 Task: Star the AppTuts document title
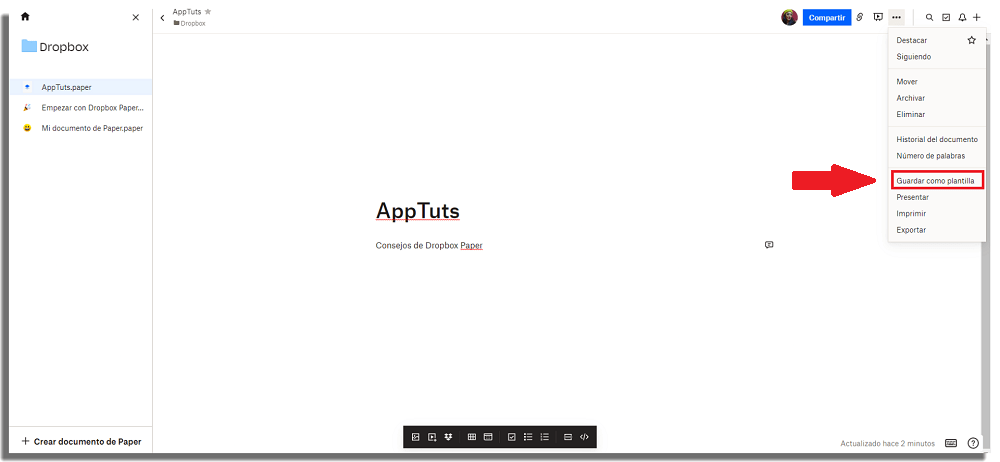208,11
